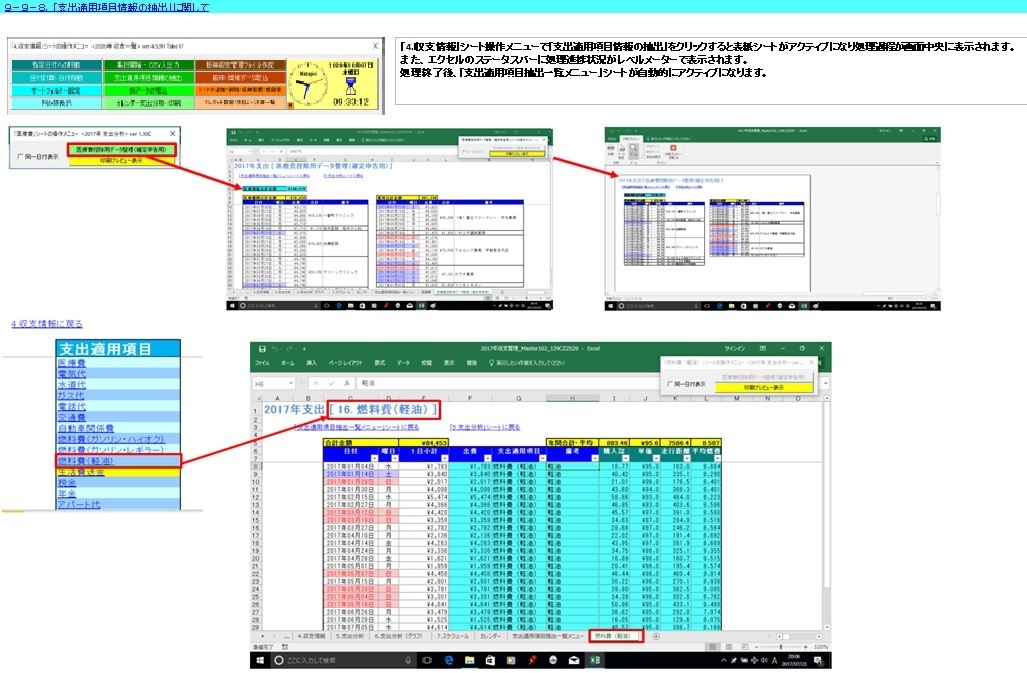Image resolution: width=1027 pixels, height=673 pixels.
Task: Open the データ ribbon tab
Action: (x=403, y=363)
